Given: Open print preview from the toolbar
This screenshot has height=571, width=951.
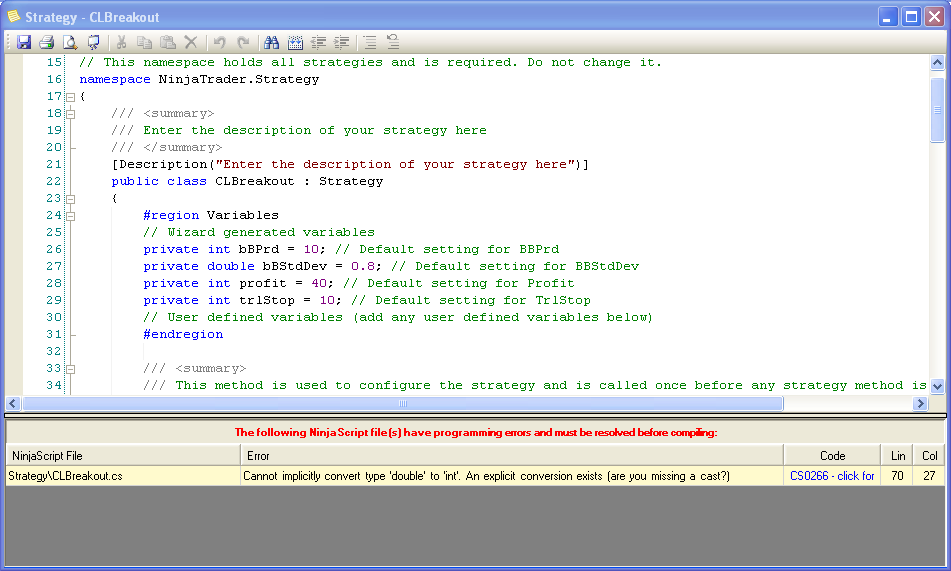Looking at the screenshot, I should (x=70, y=42).
